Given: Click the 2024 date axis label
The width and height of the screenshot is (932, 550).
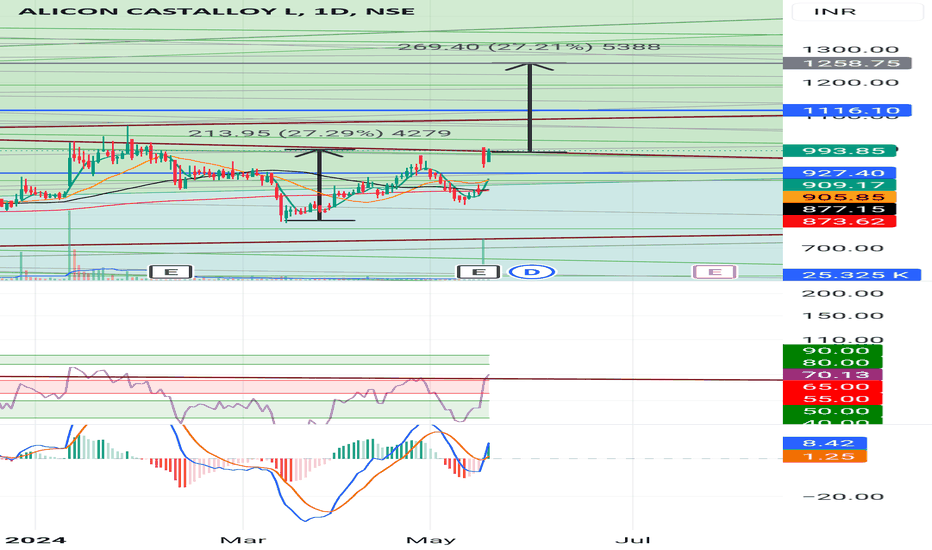Looking at the screenshot, I should coord(36,540).
